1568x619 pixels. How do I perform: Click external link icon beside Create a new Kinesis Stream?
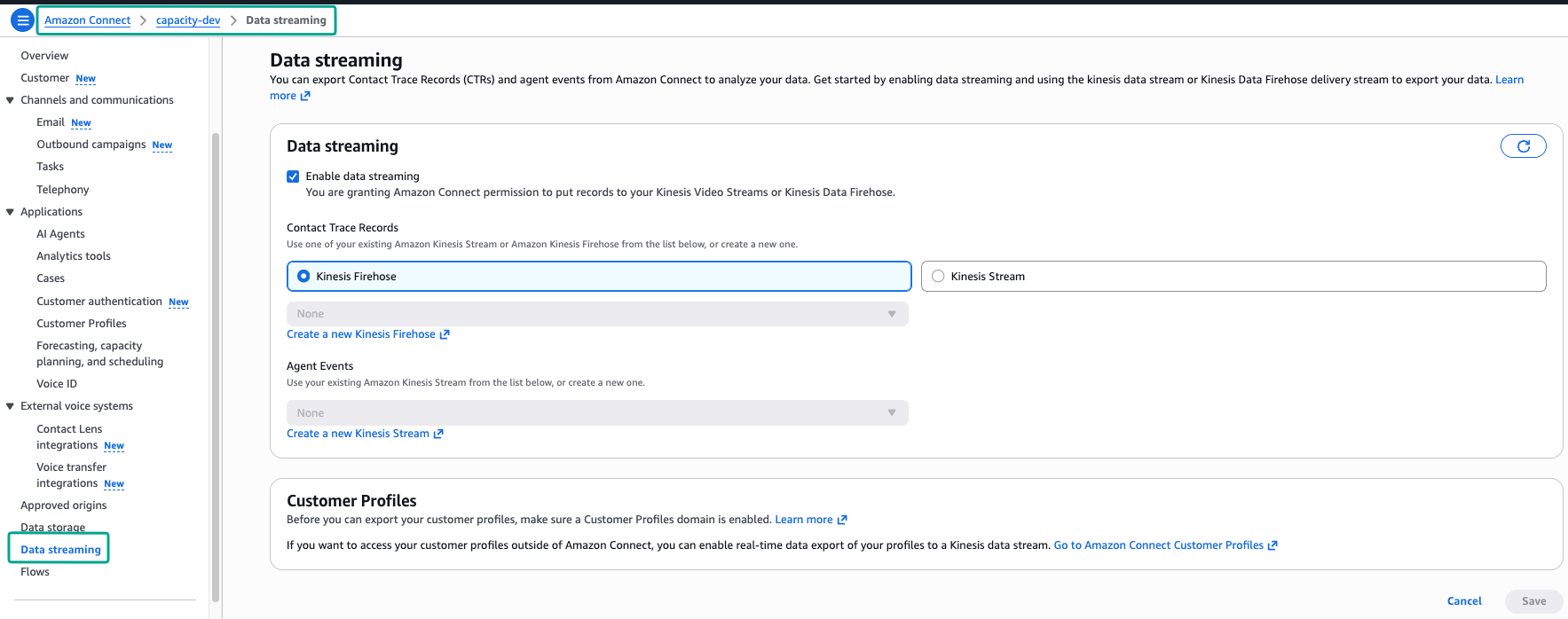[x=438, y=434]
